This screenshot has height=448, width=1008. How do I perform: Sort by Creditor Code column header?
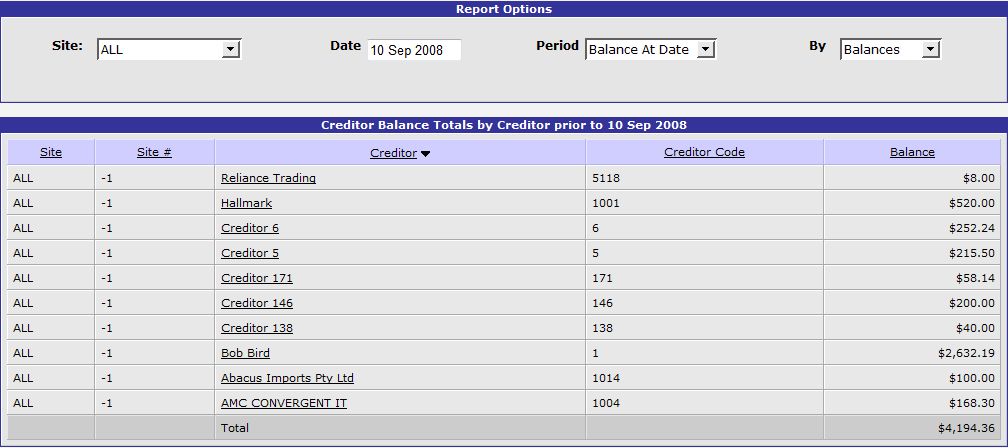point(704,153)
